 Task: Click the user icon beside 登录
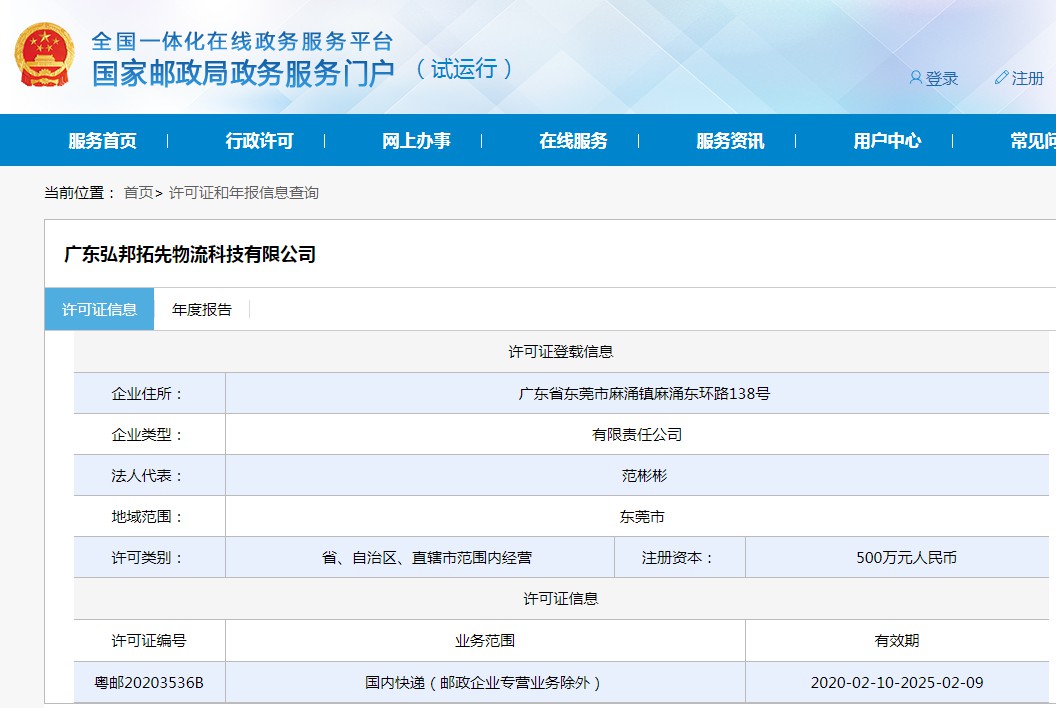915,77
